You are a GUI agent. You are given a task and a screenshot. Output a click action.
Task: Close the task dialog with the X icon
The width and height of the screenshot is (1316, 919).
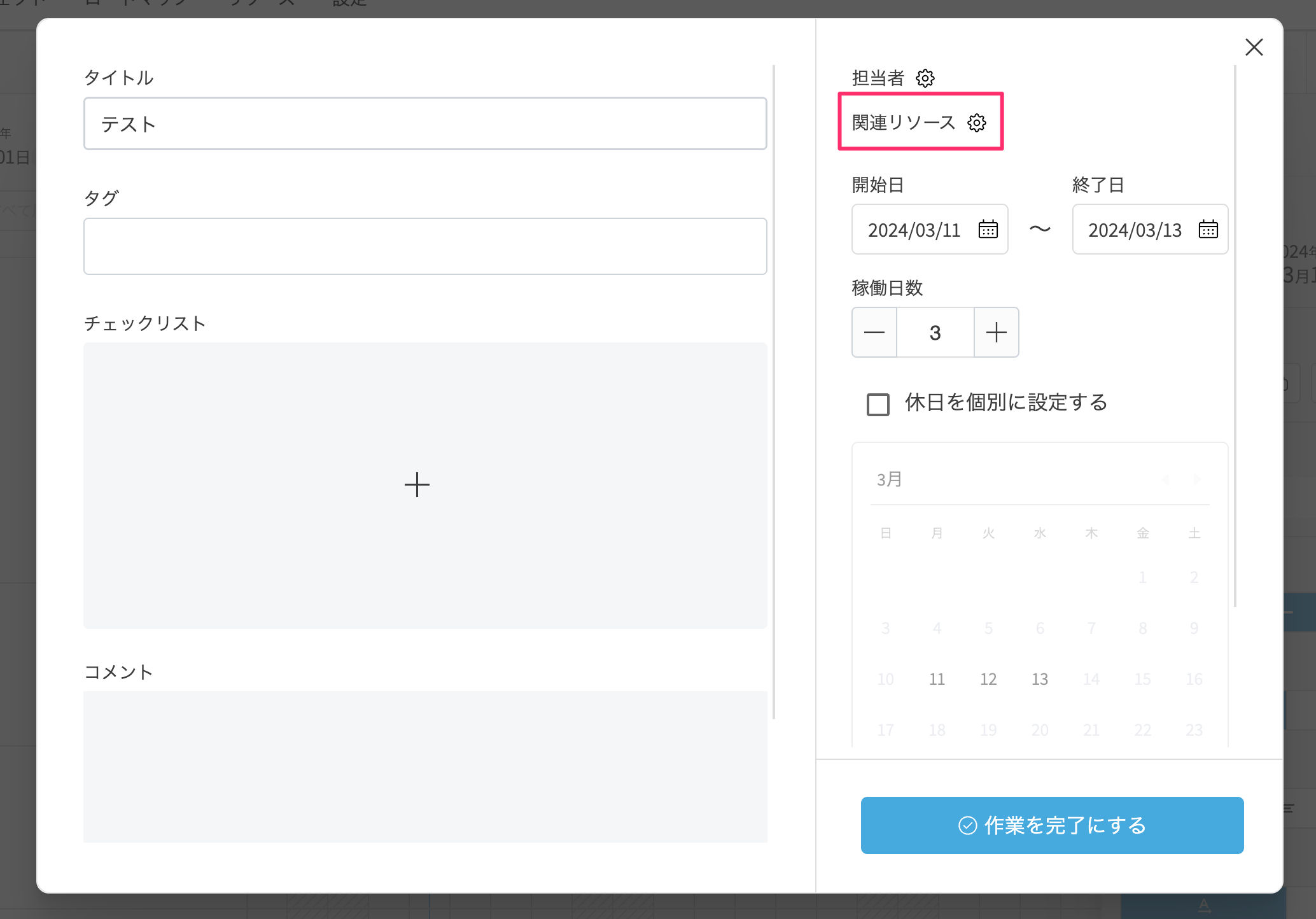pyautogui.click(x=1254, y=47)
